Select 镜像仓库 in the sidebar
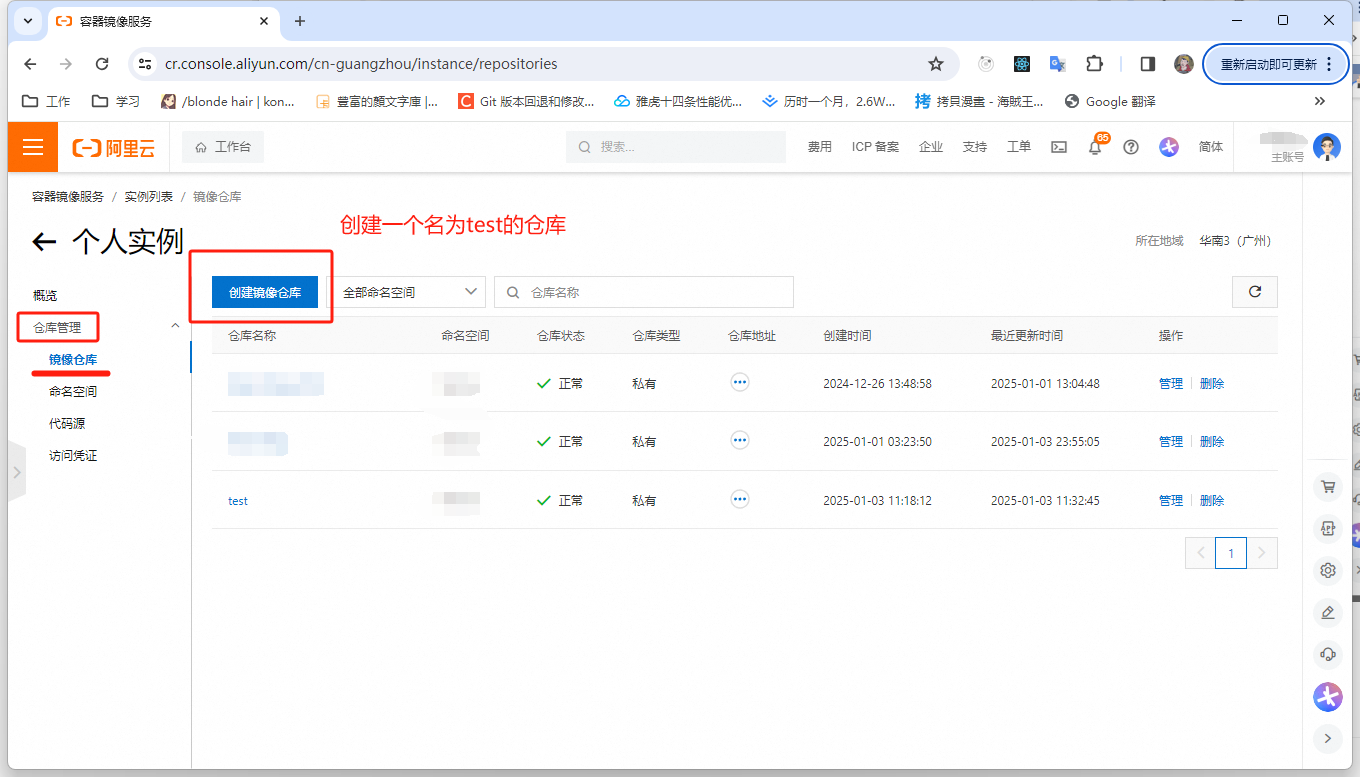 tap(73, 359)
